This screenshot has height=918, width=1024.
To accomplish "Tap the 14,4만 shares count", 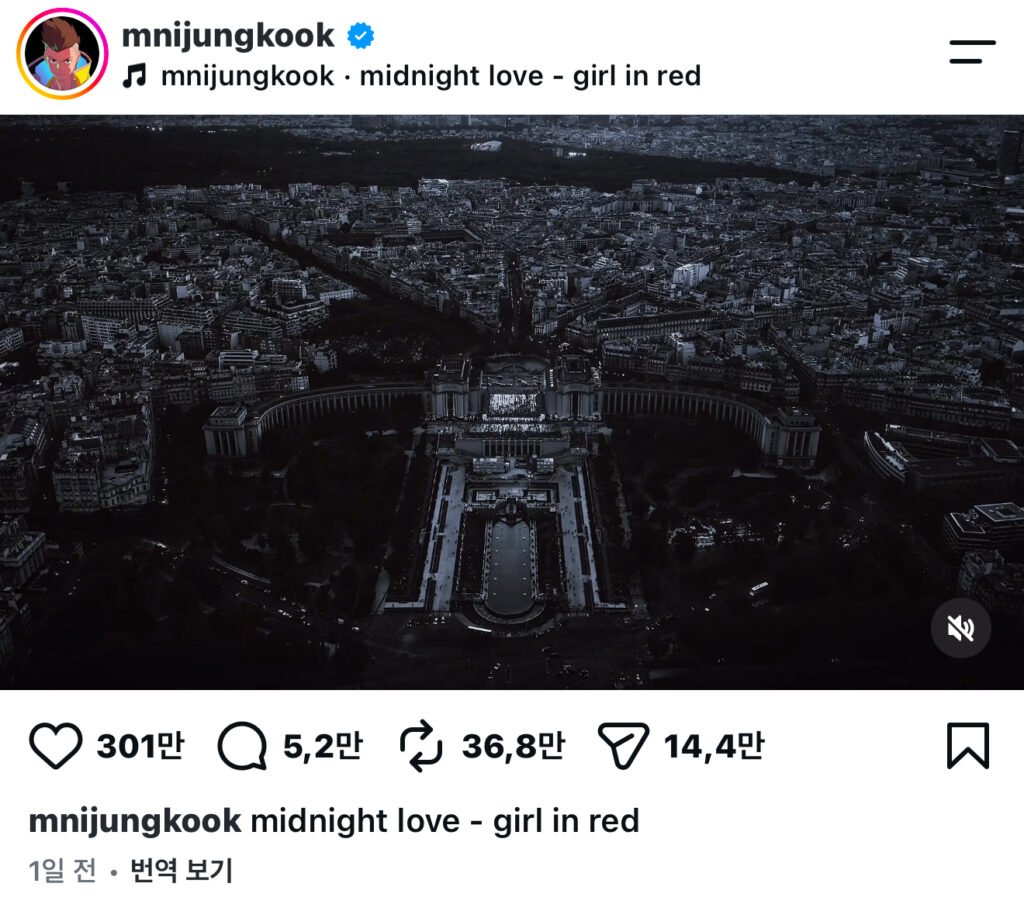I will (x=714, y=746).
